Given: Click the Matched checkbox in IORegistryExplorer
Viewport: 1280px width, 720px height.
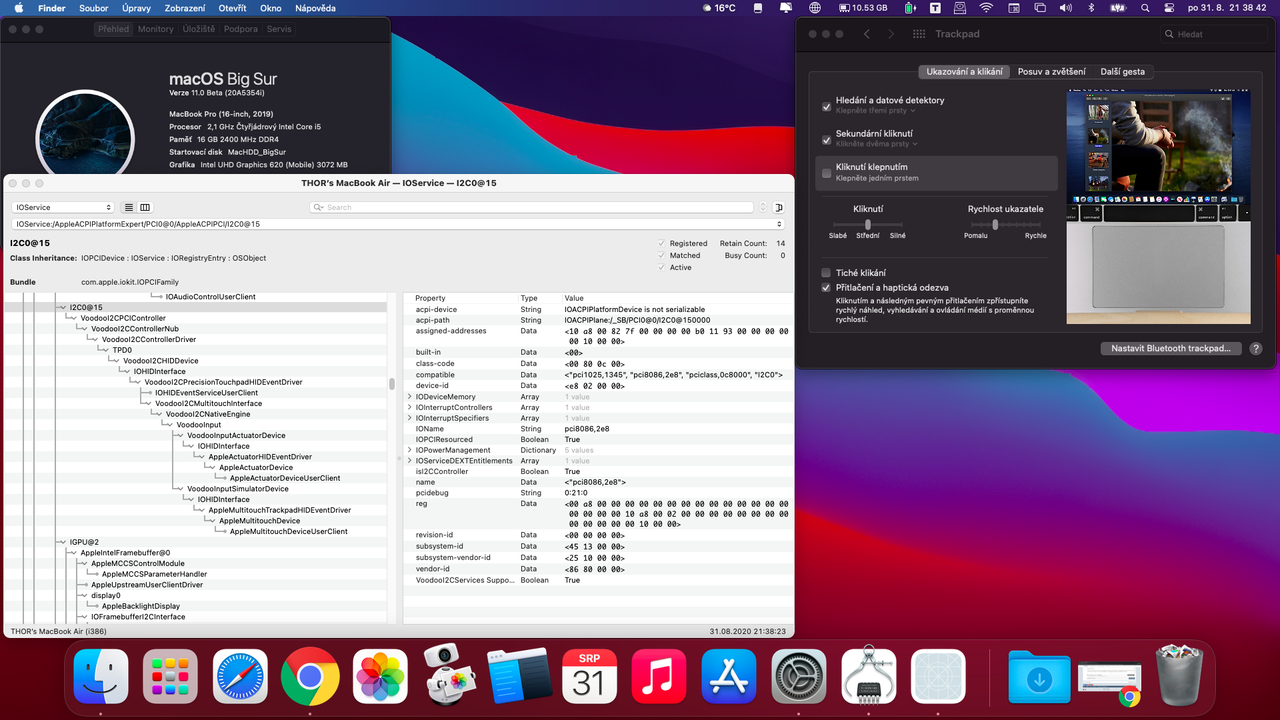Looking at the screenshot, I should 661,255.
